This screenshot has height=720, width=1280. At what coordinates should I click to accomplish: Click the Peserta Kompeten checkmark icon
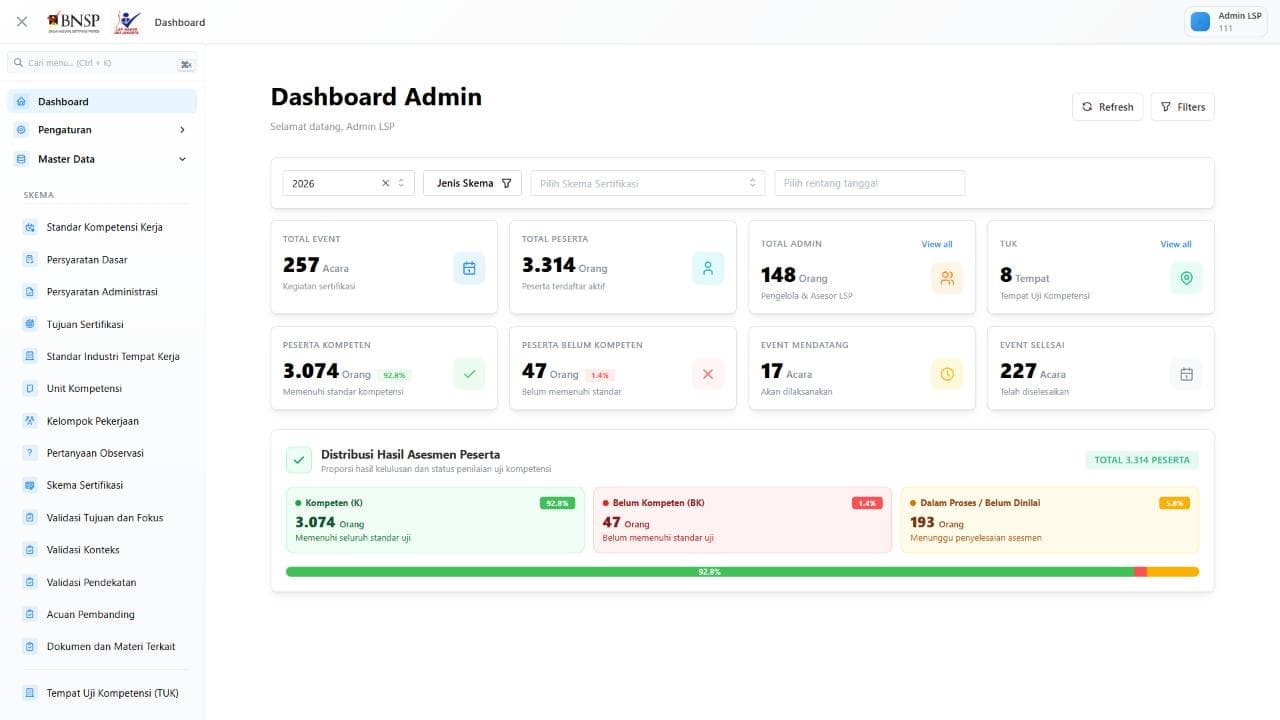tap(469, 374)
